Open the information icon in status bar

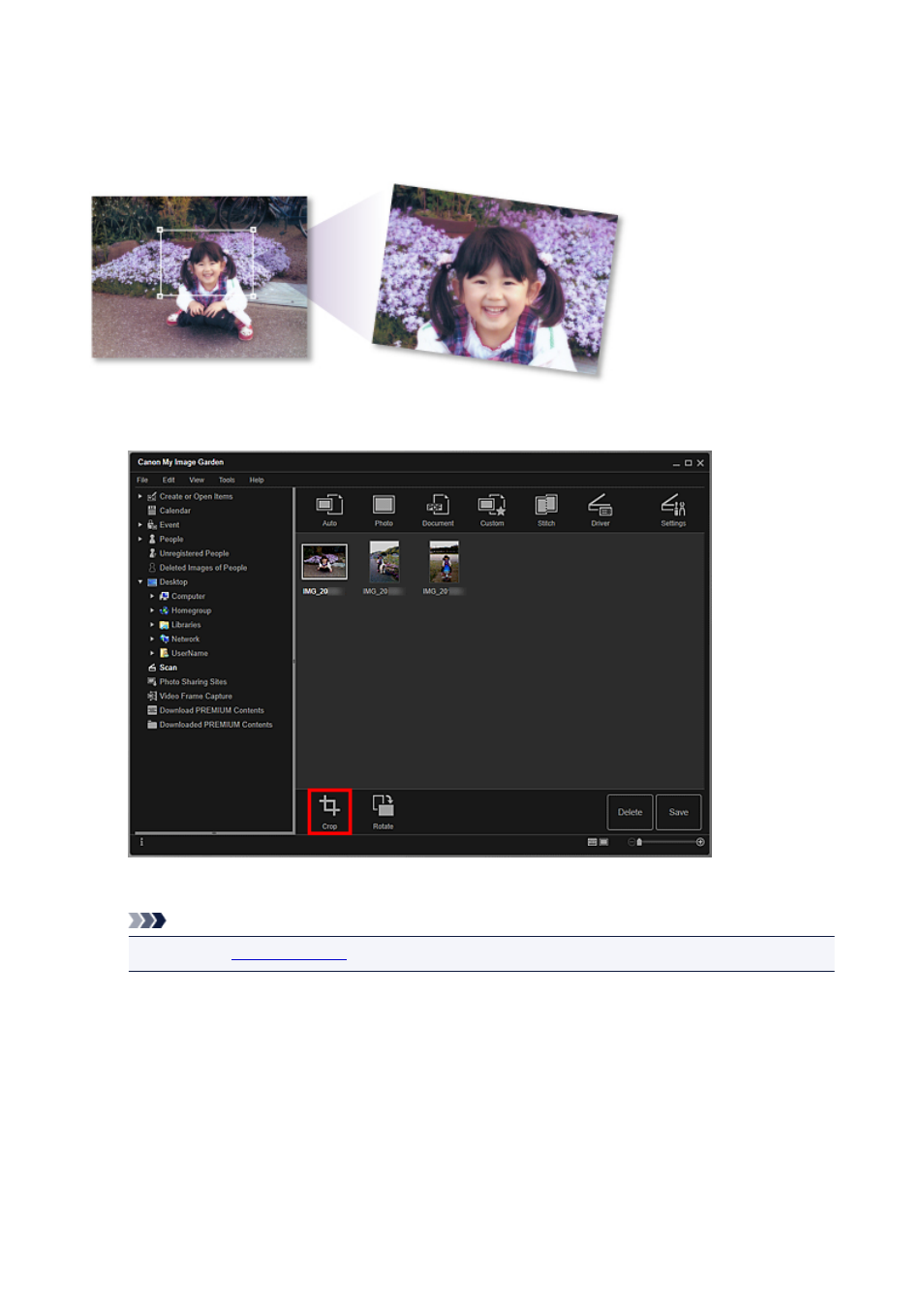coord(141,842)
